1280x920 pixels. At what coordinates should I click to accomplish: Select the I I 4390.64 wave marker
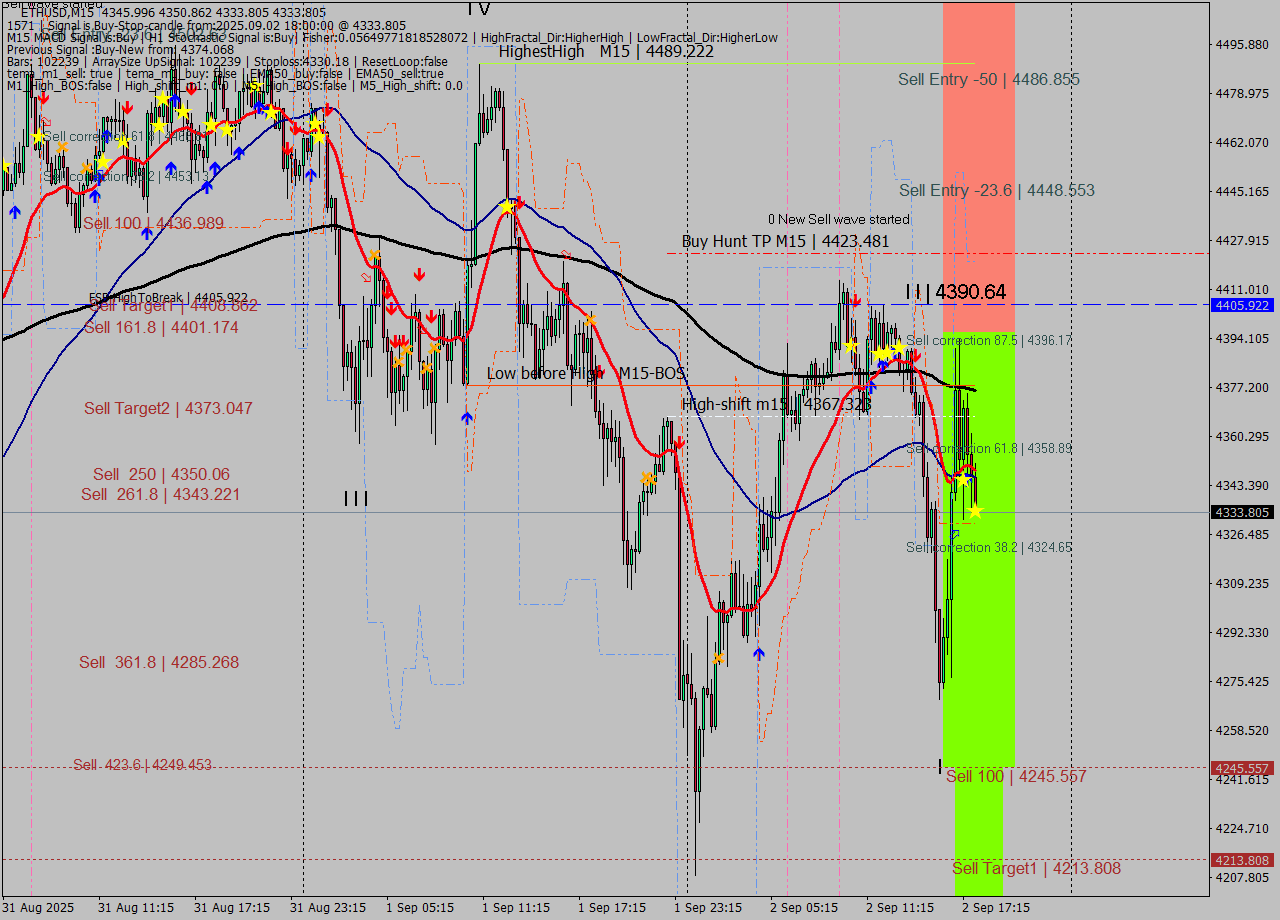pos(955,292)
